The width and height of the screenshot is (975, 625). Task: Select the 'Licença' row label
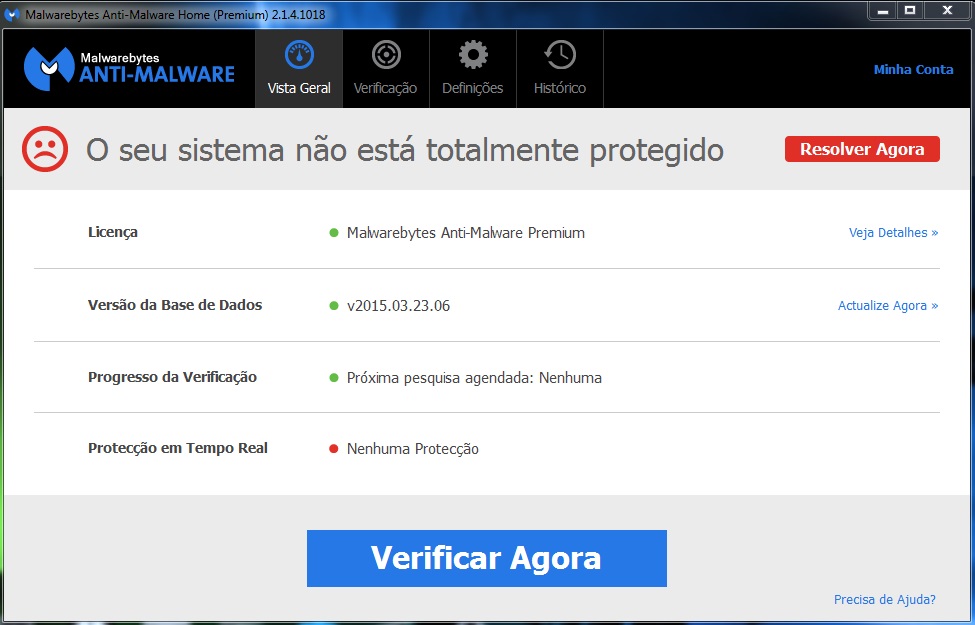pos(113,233)
